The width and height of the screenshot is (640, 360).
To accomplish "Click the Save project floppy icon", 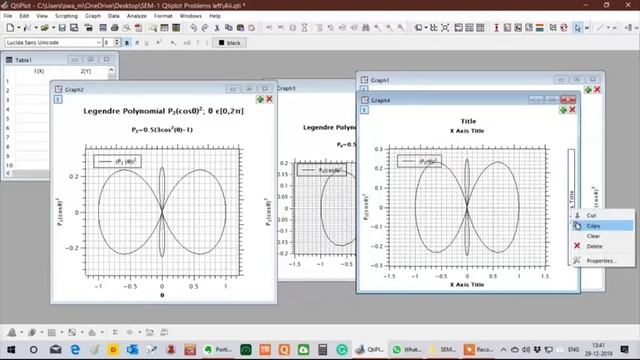I will pyautogui.click(x=62, y=28).
